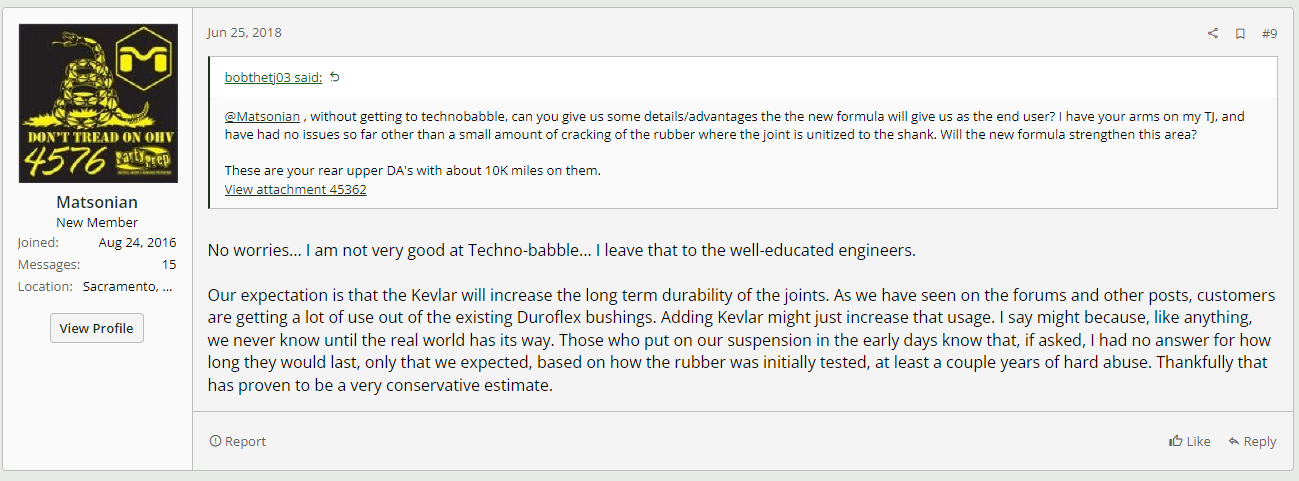Open 'bobthetj03 said:' quote source link
1299x481 pixels.
[273, 77]
